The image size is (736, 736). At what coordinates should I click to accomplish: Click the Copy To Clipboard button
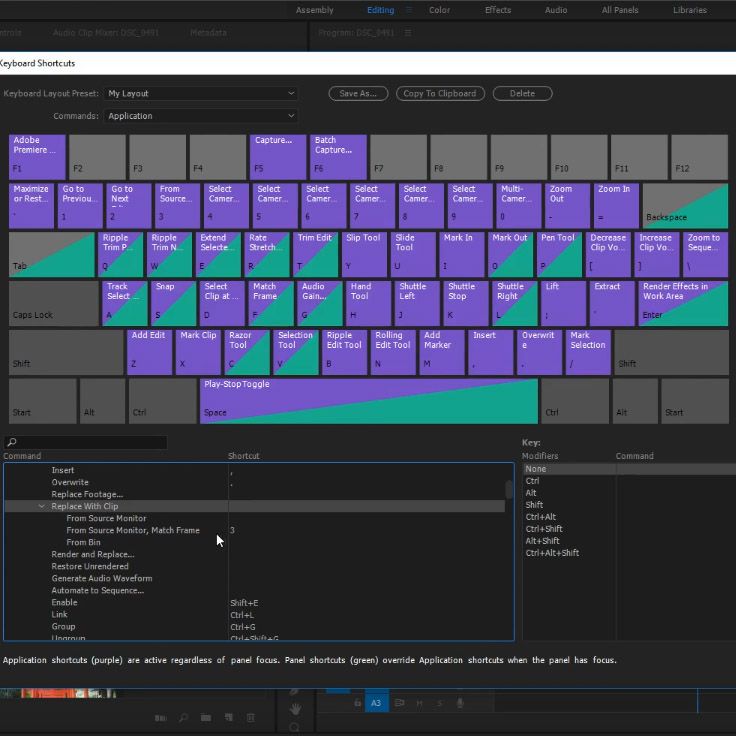tap(440, 93)
